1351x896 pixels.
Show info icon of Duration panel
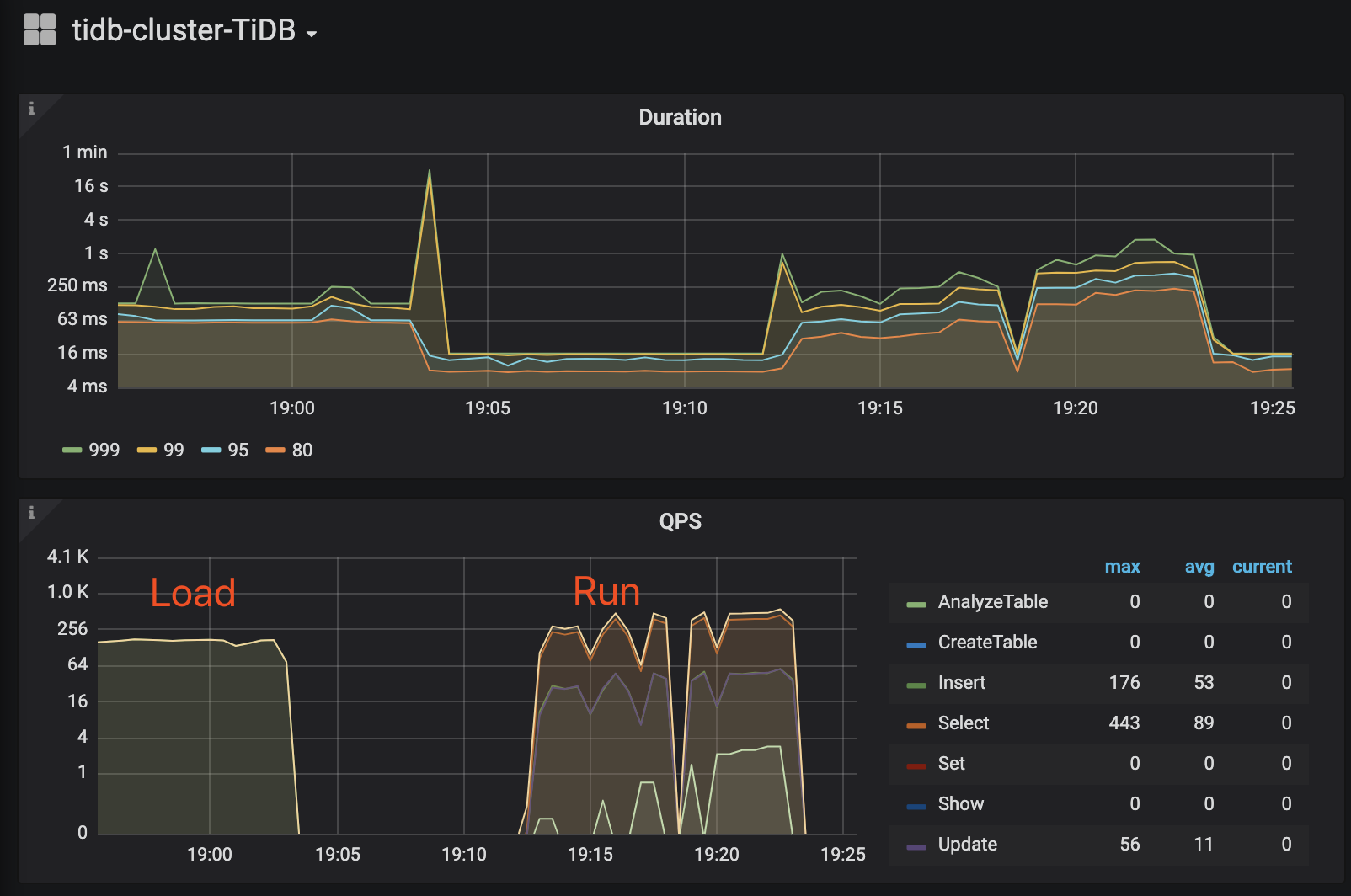31,108
